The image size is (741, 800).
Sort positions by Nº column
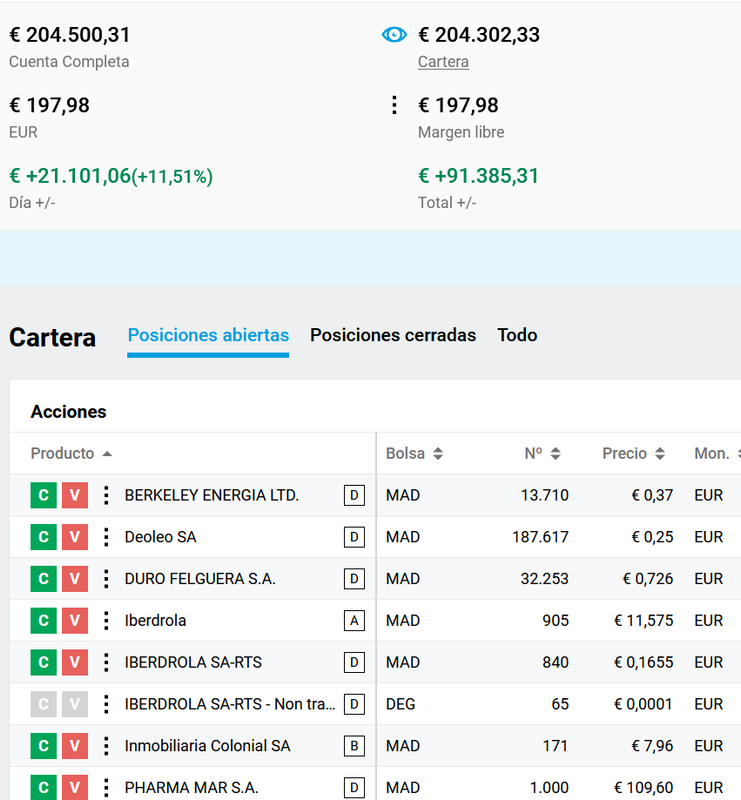coord(542,453)
